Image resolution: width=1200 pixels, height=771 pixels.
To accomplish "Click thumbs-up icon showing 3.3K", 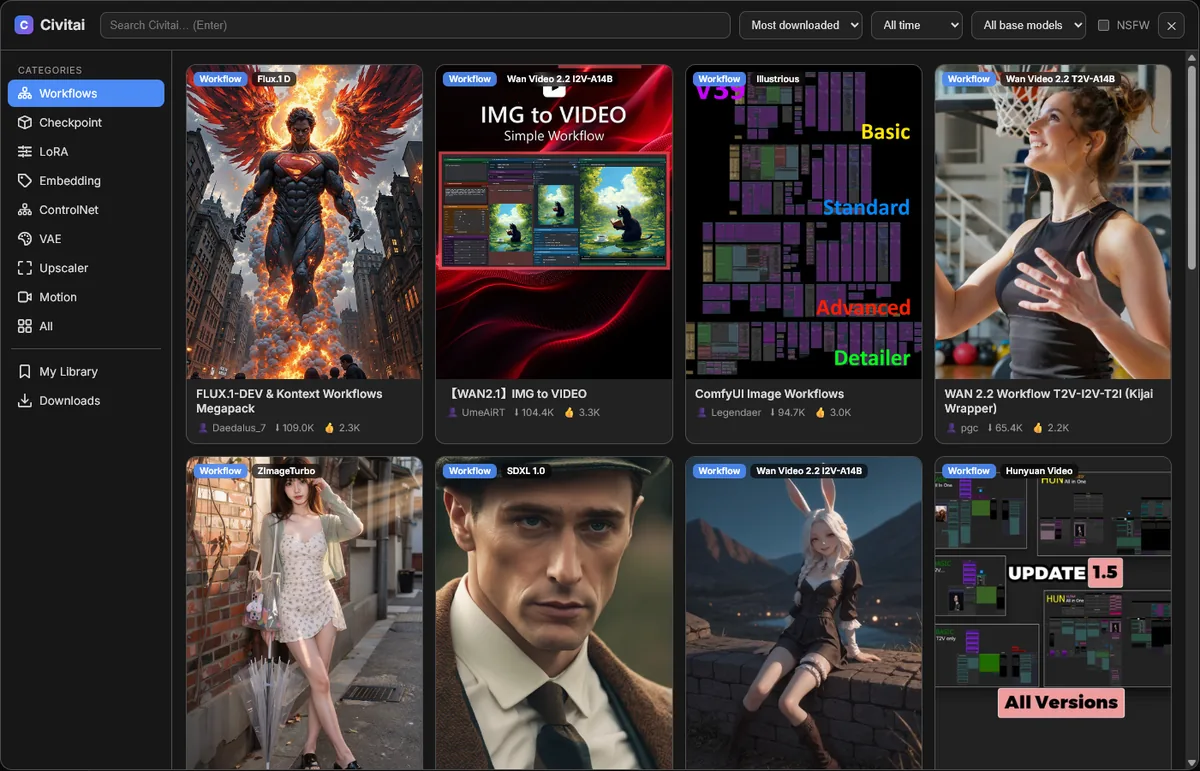I will 570,412.
